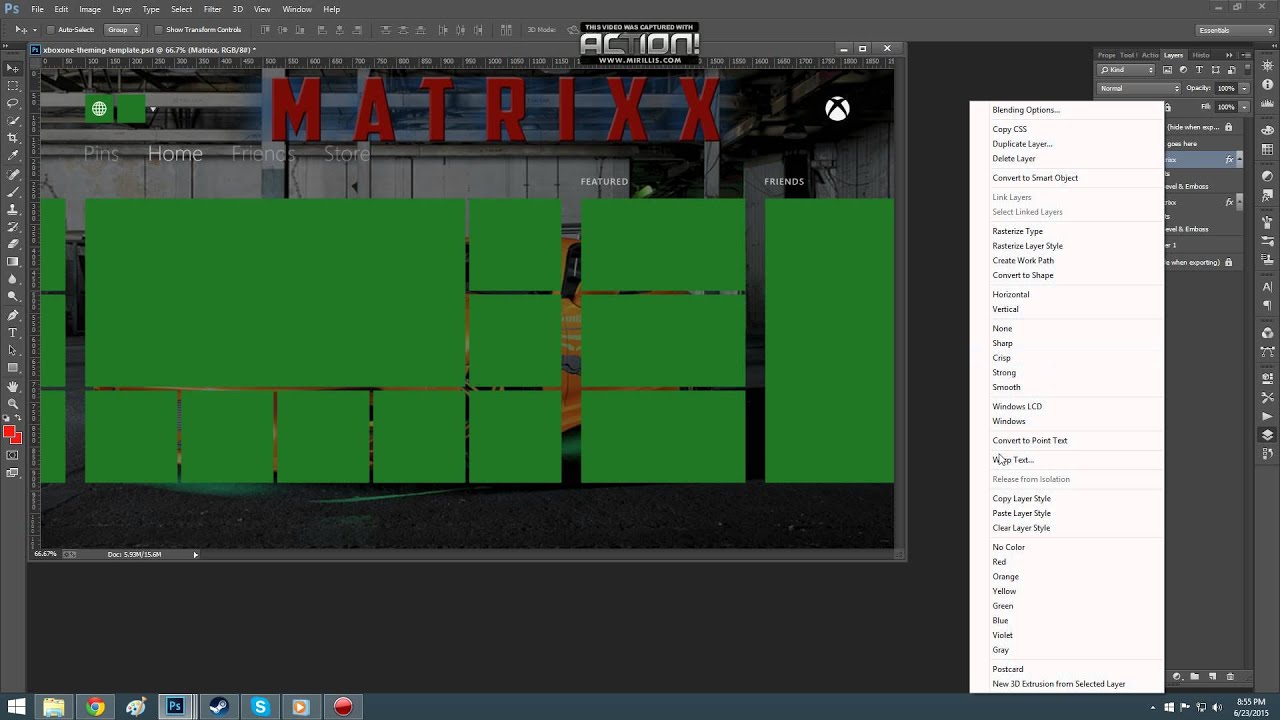The width and height of the screenshot is (1280, 720).
Task: Switch to the Properties panel tab
Action: (1107, 55)
